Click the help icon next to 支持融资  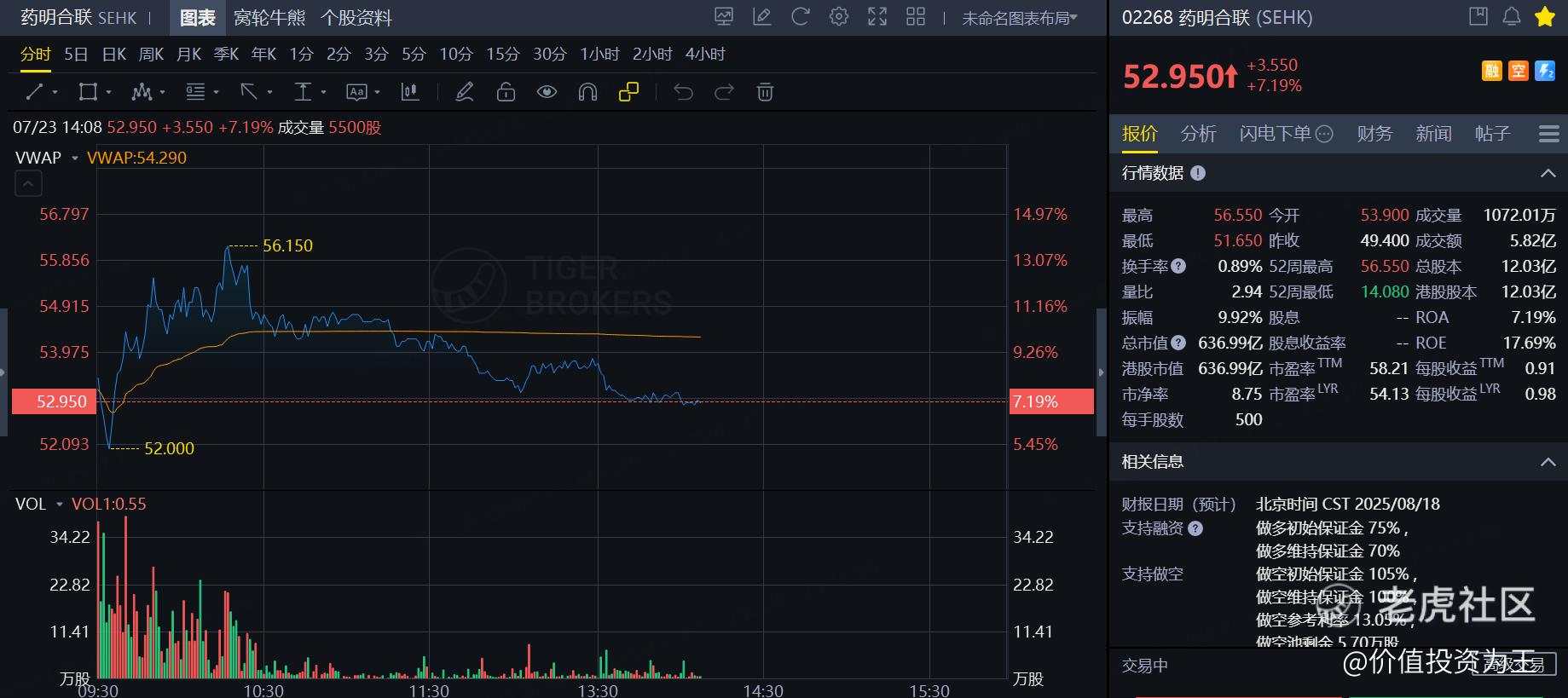pos(1195,528)
